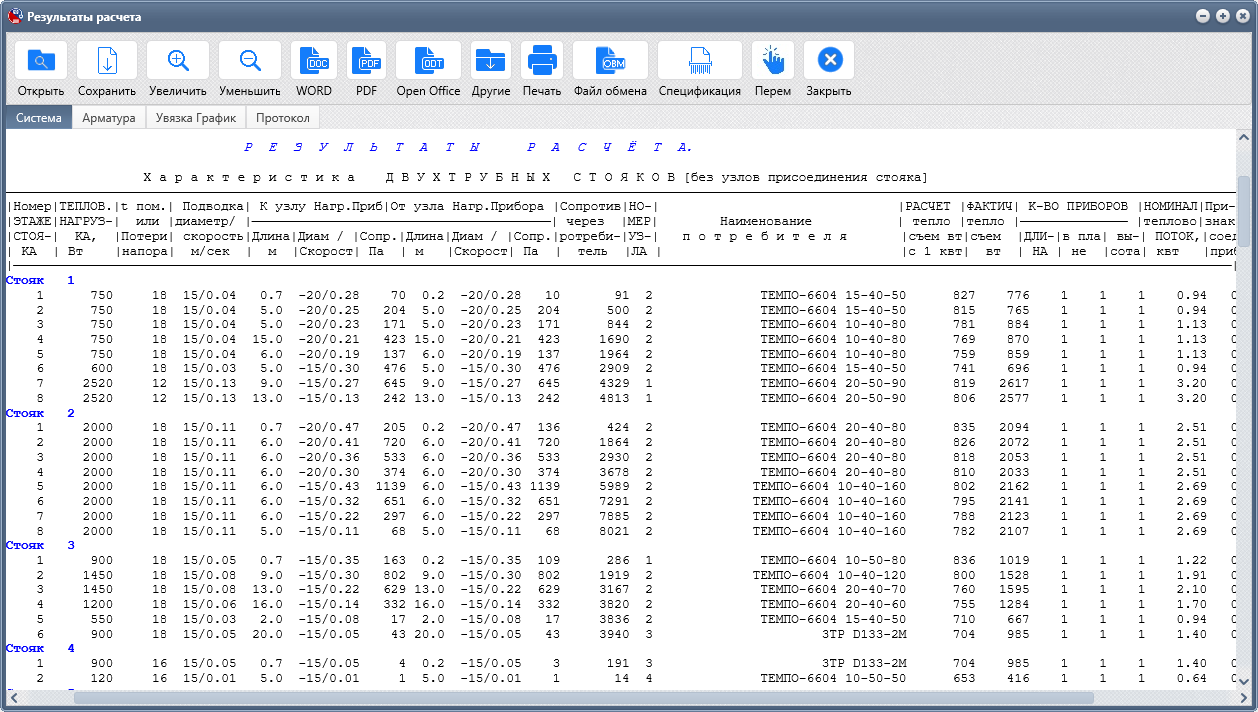
Task: Click 'ТЕМПО-6604 20-40-60' consumer name
Action: (834, 604)
